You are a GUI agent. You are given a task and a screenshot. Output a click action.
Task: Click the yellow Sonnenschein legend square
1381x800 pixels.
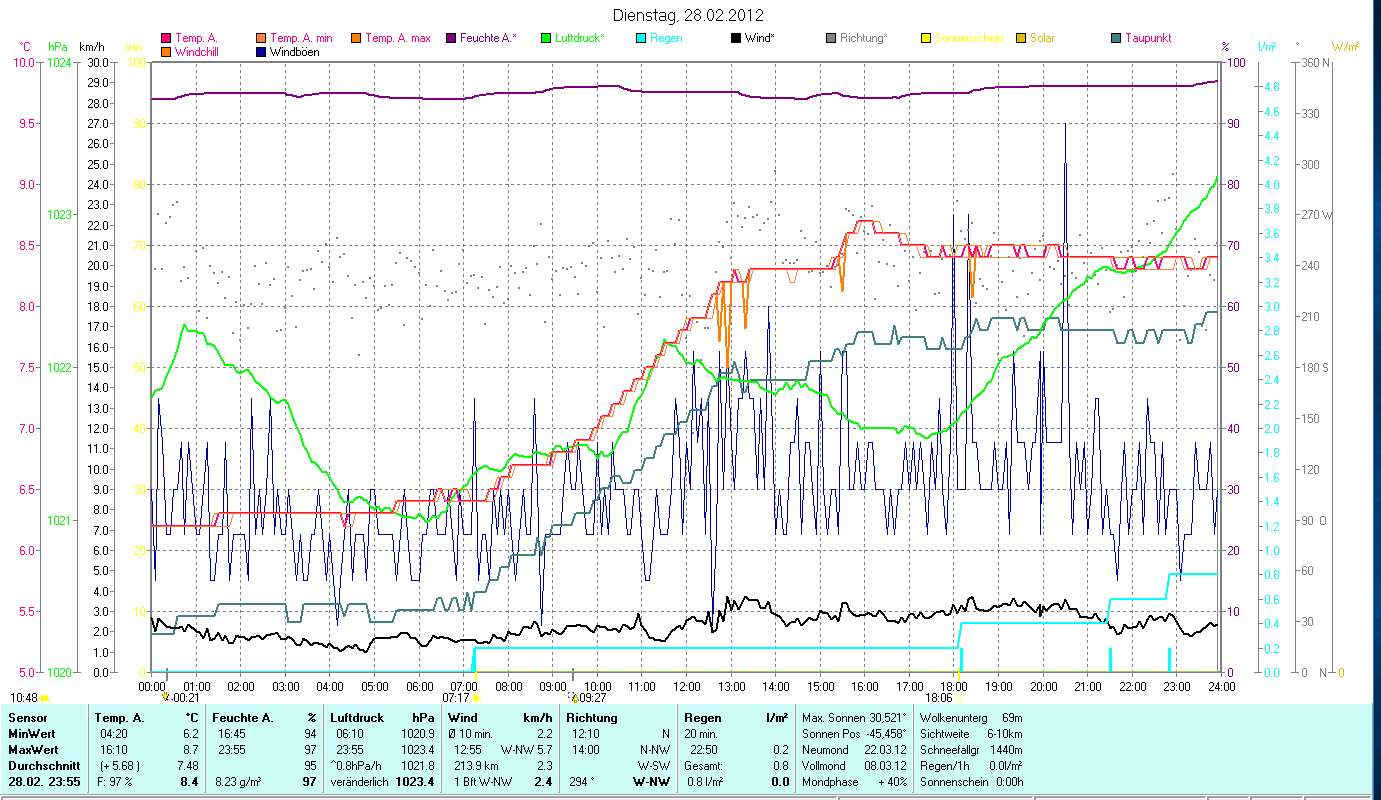[926, 38]
